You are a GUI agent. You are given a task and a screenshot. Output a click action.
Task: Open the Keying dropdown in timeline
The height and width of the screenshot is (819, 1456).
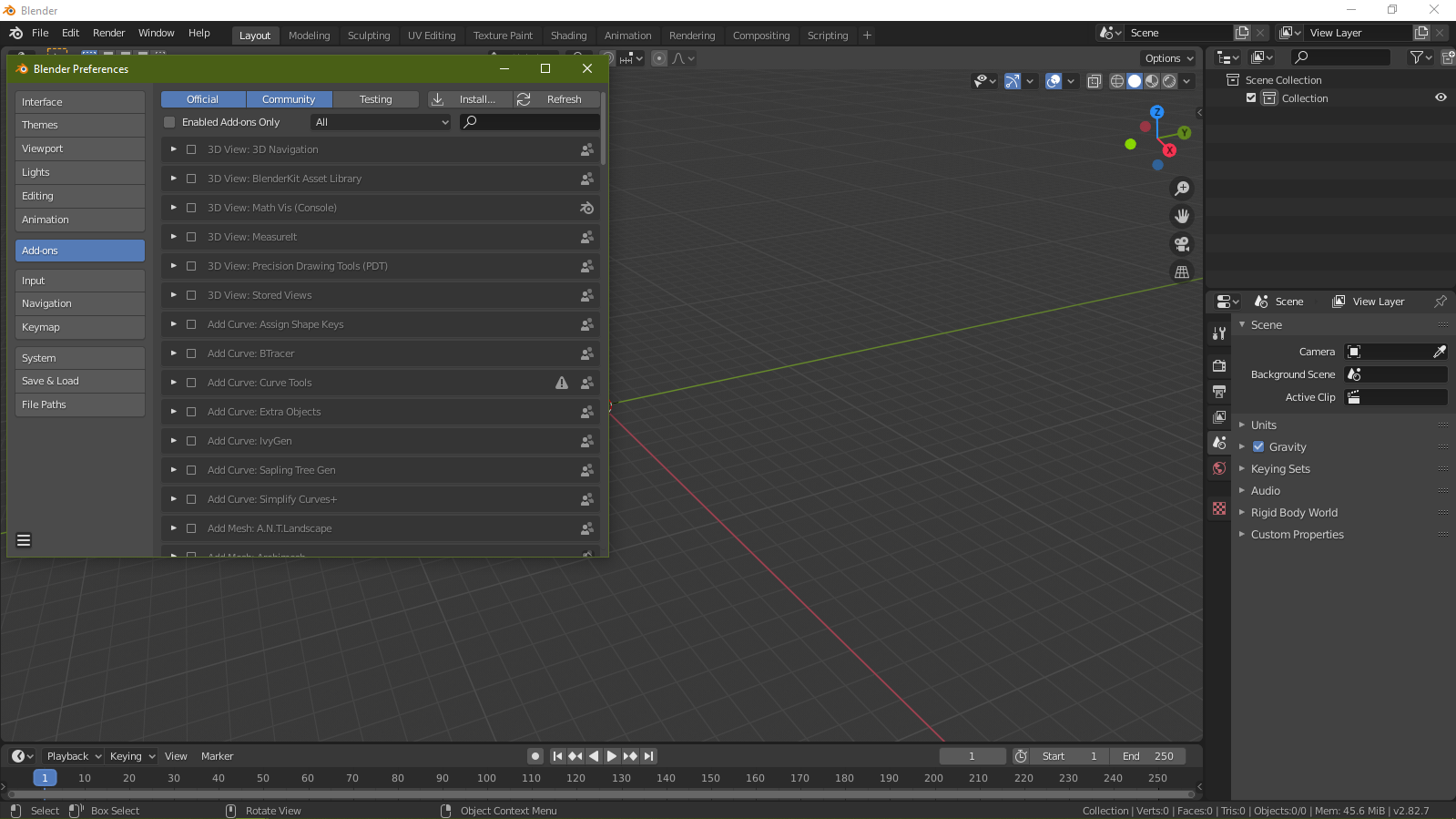point(132,756)
